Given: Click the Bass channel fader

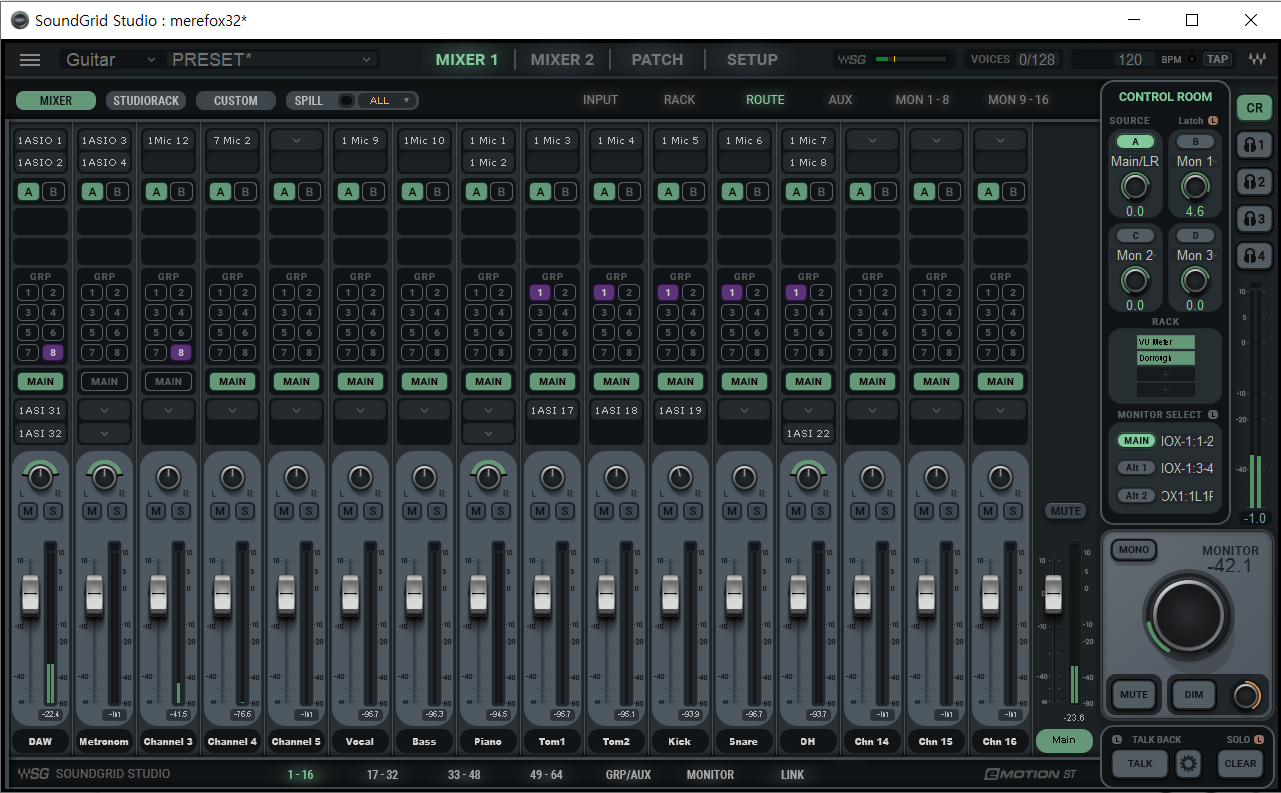Looking at the screenshot, I should (x=414, y=595).
